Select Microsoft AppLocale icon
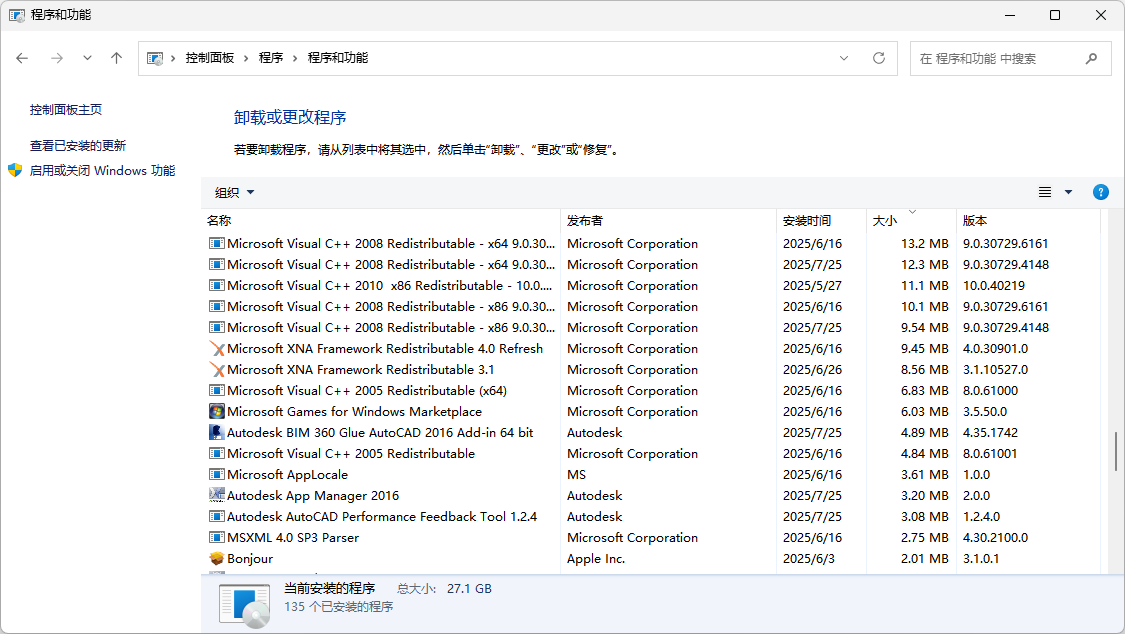Image resolution: width=1125 pixels, height=634 pixels. (217, 475)
